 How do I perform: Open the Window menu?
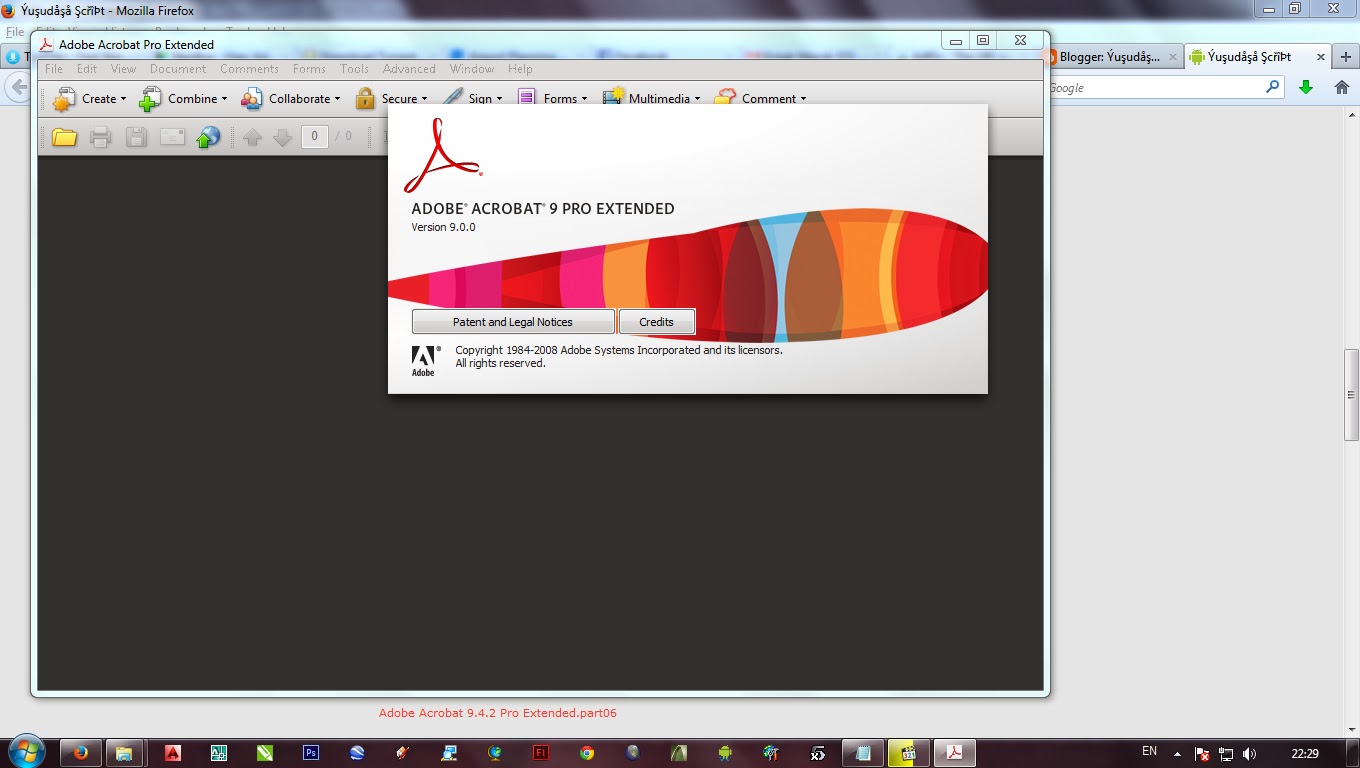point(472,69)
